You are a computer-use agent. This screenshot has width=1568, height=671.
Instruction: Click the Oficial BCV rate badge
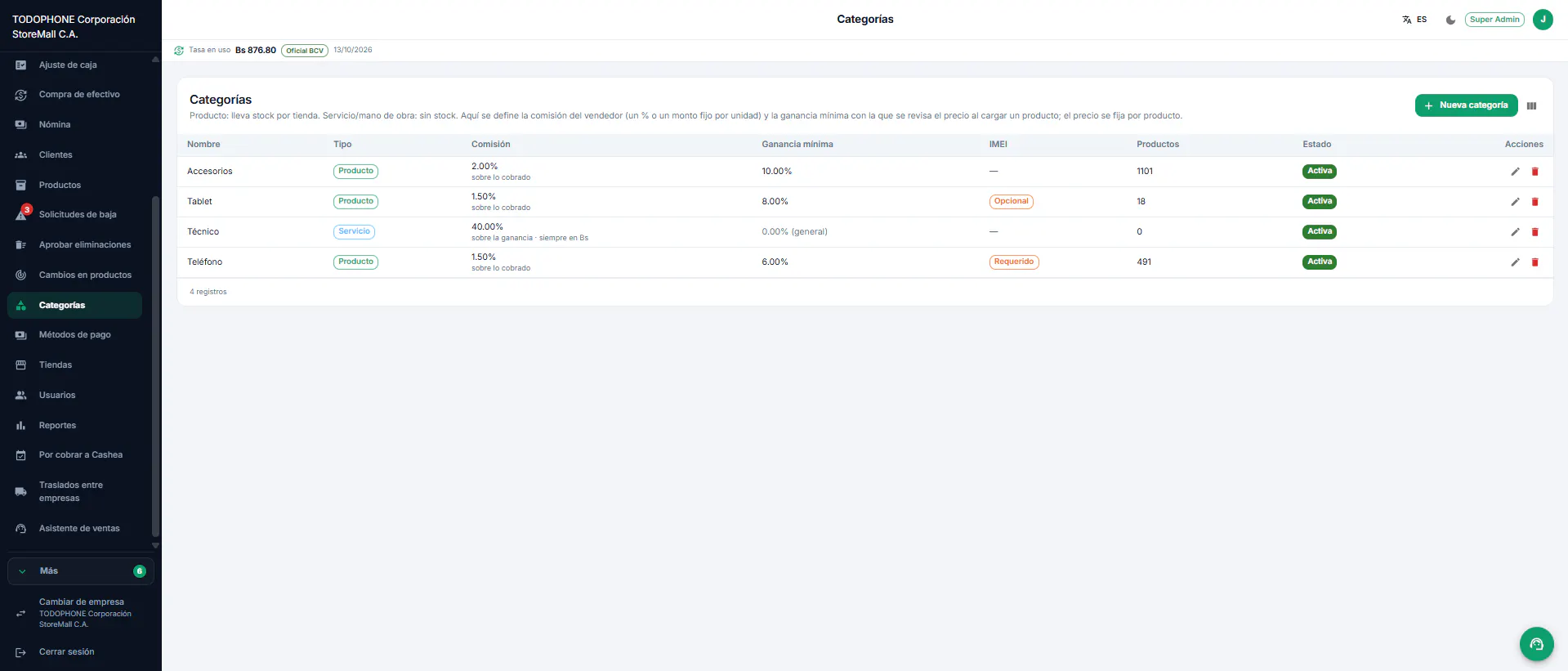coord(305,51)
